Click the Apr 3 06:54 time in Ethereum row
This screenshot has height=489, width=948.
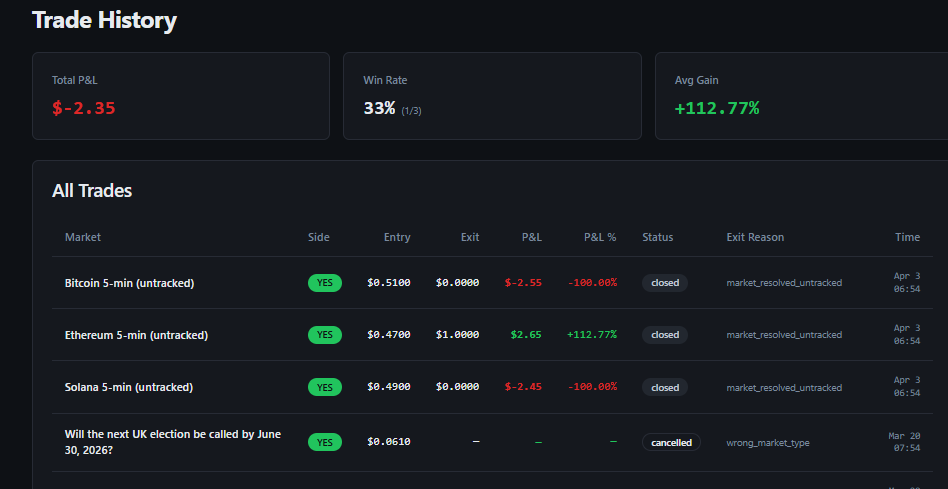click(x=907, y=335)
